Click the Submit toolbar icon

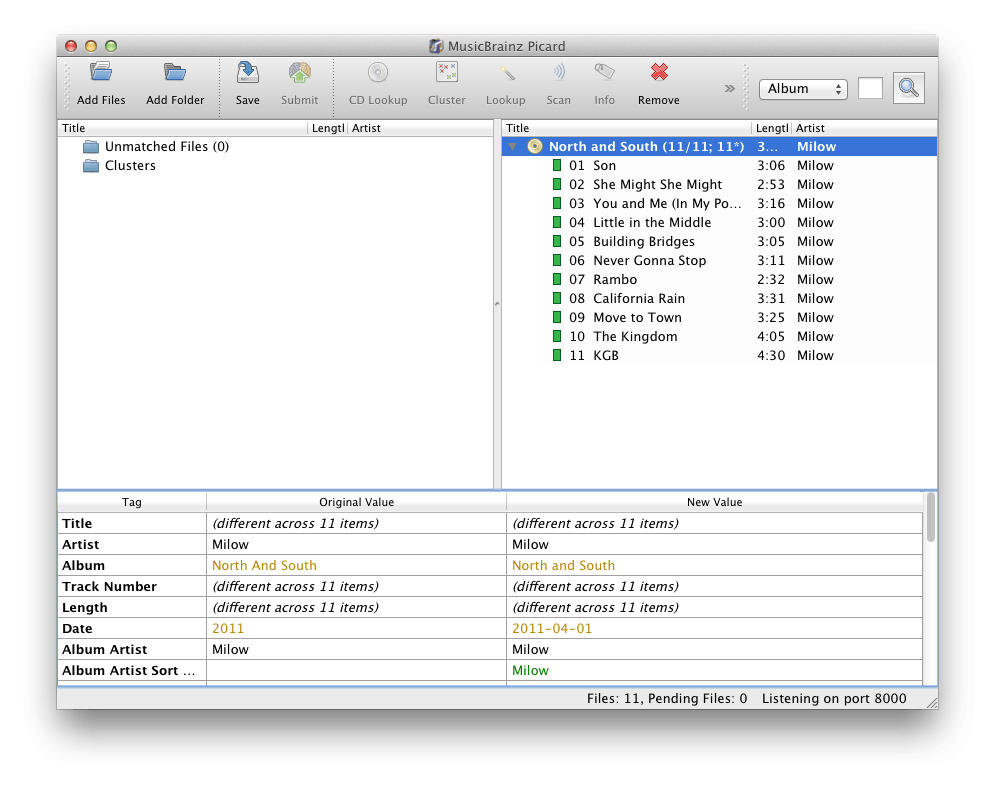300,72
